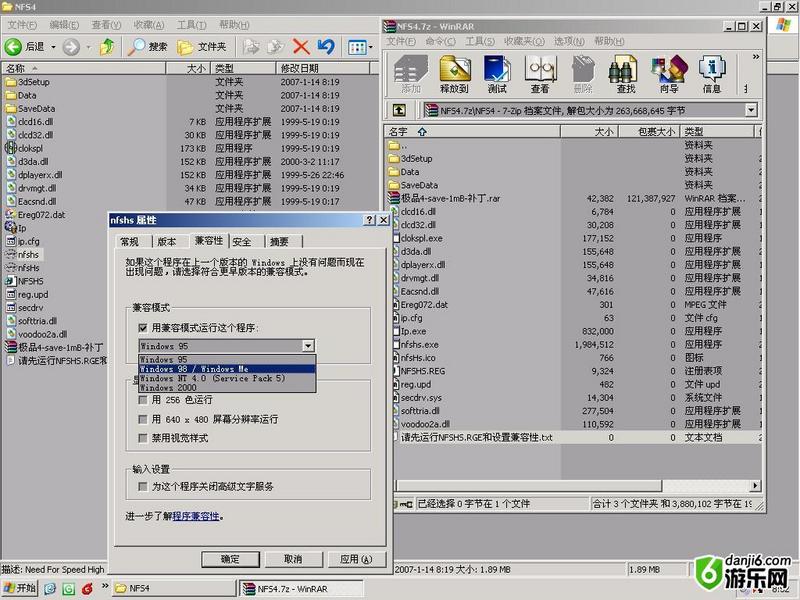The width and height of the screenshot is (800, 600).
Task: Click the WinRAR Extract To (释放到) toolbar icon
Action: (454, 74)
